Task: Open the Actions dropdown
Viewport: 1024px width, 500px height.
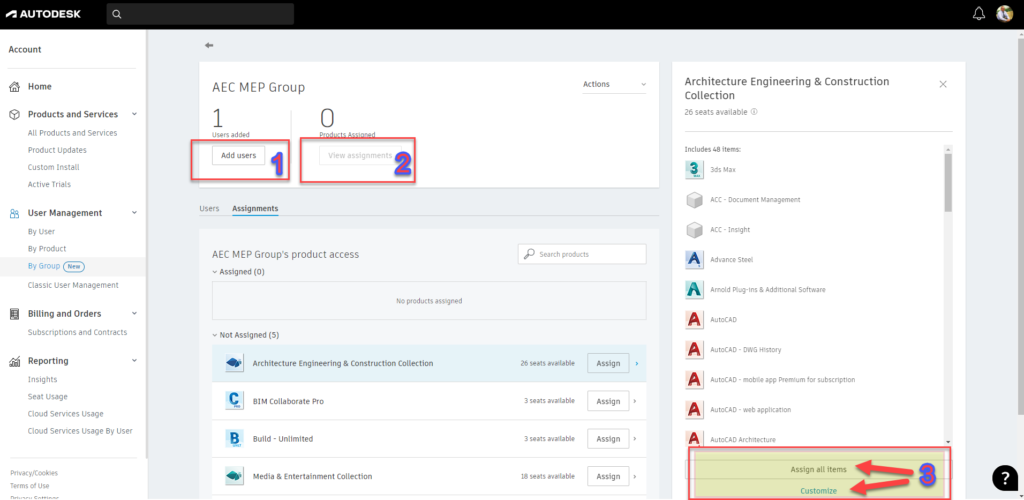Action: click(614, 84)
